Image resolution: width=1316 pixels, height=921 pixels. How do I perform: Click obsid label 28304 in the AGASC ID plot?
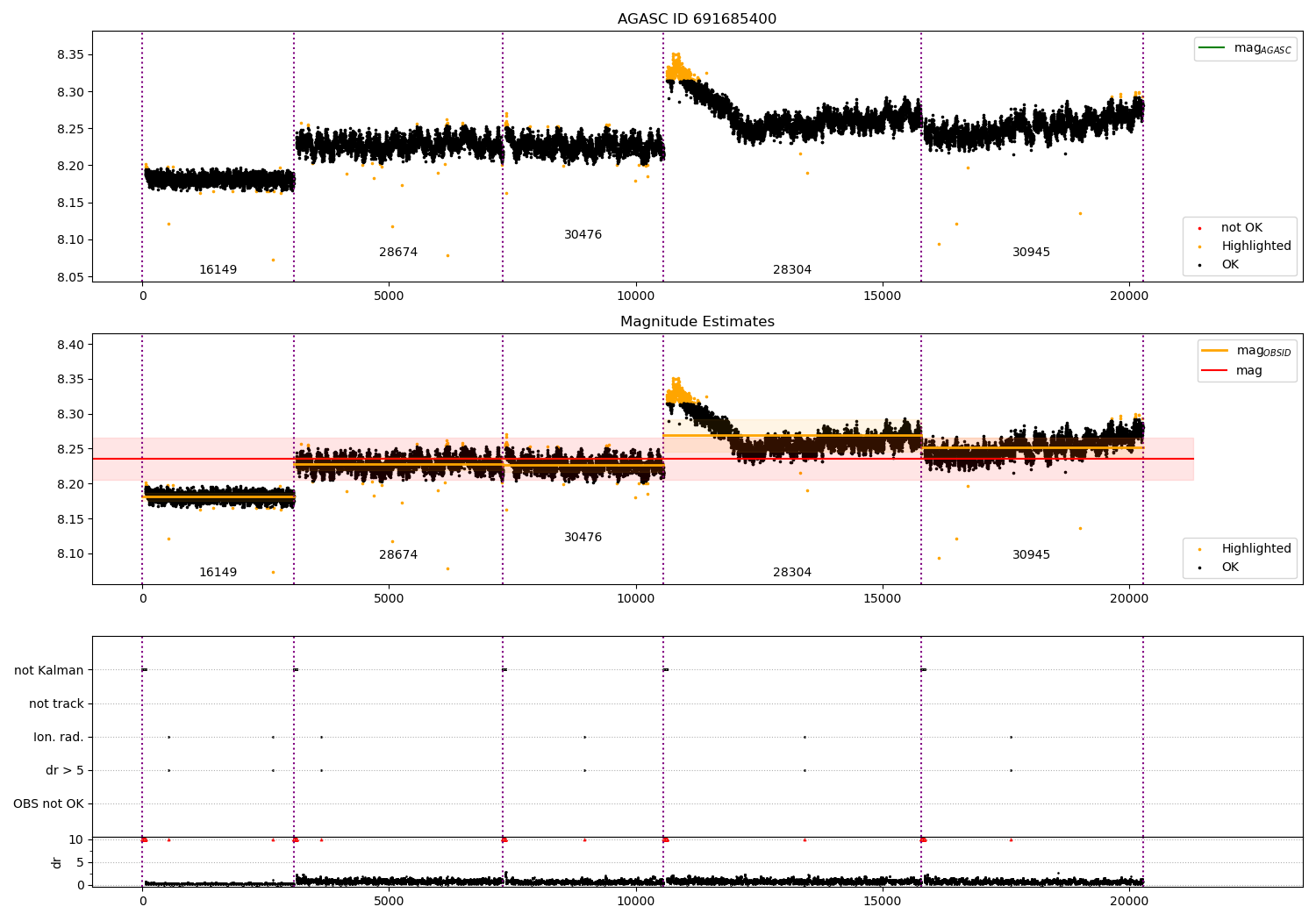click(792, 270)
